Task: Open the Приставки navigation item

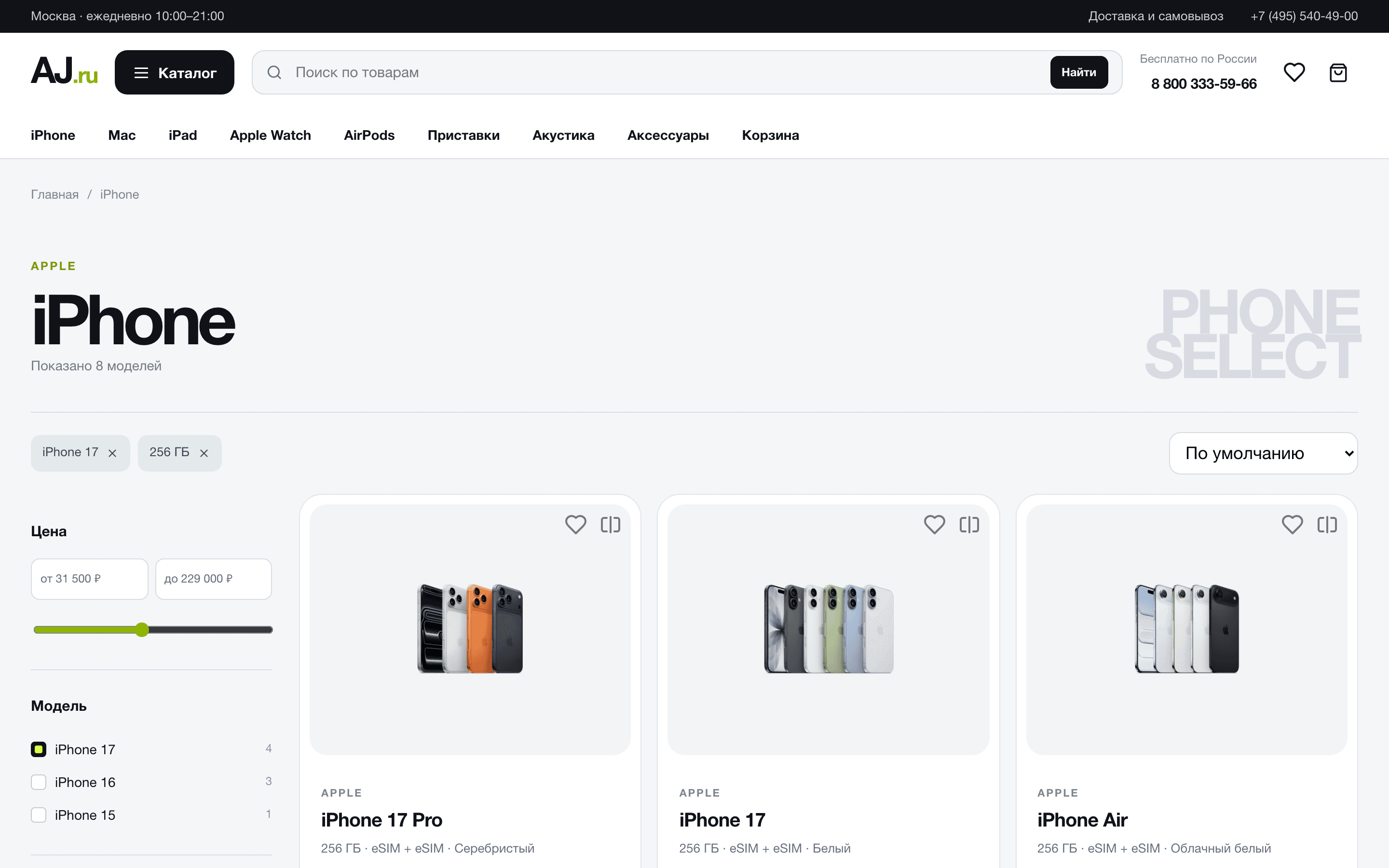Action: (x=464, y=136)
